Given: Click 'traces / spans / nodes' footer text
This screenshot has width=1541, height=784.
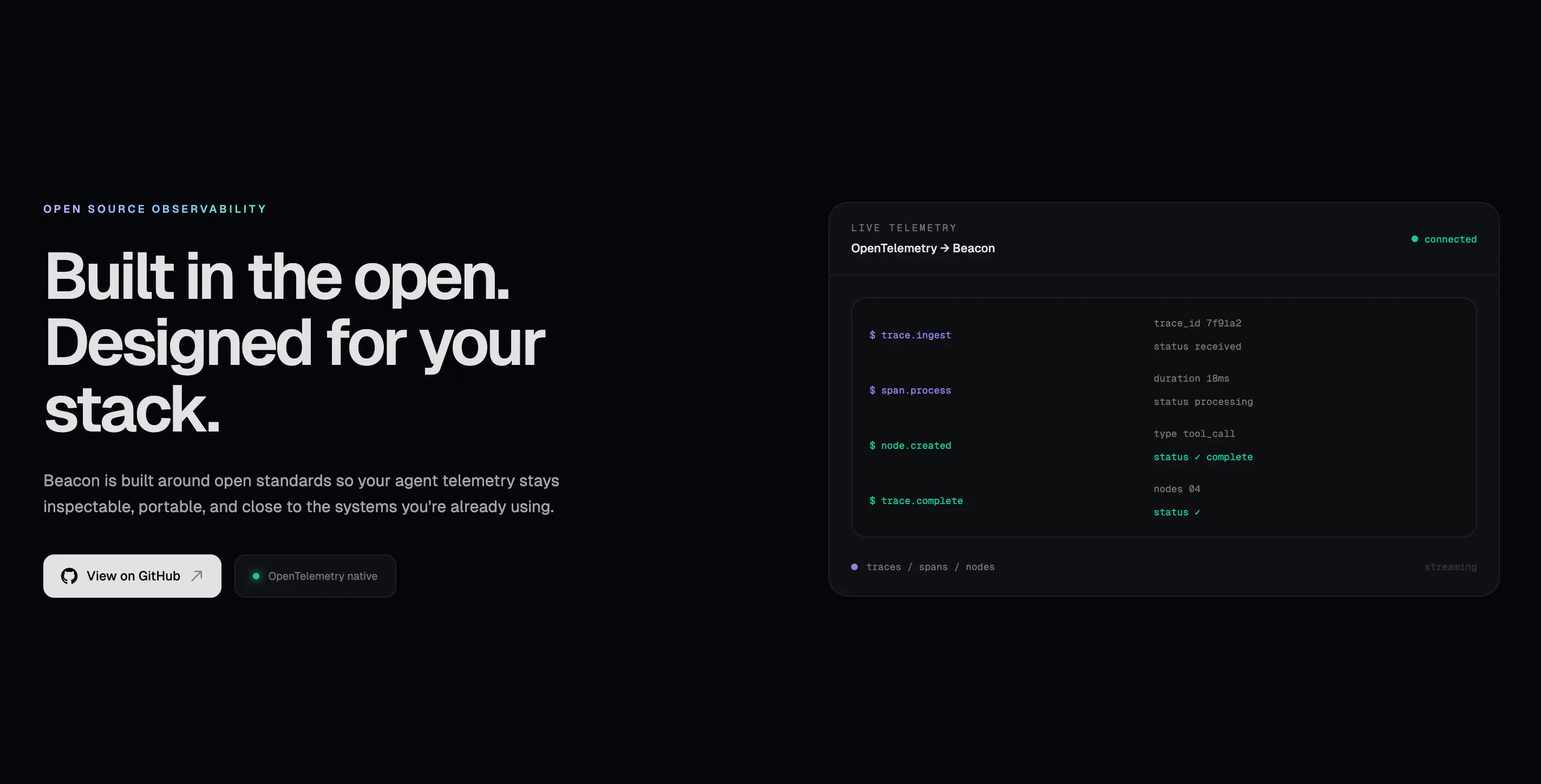Looking at the screenshot, I should click(930, 567).
